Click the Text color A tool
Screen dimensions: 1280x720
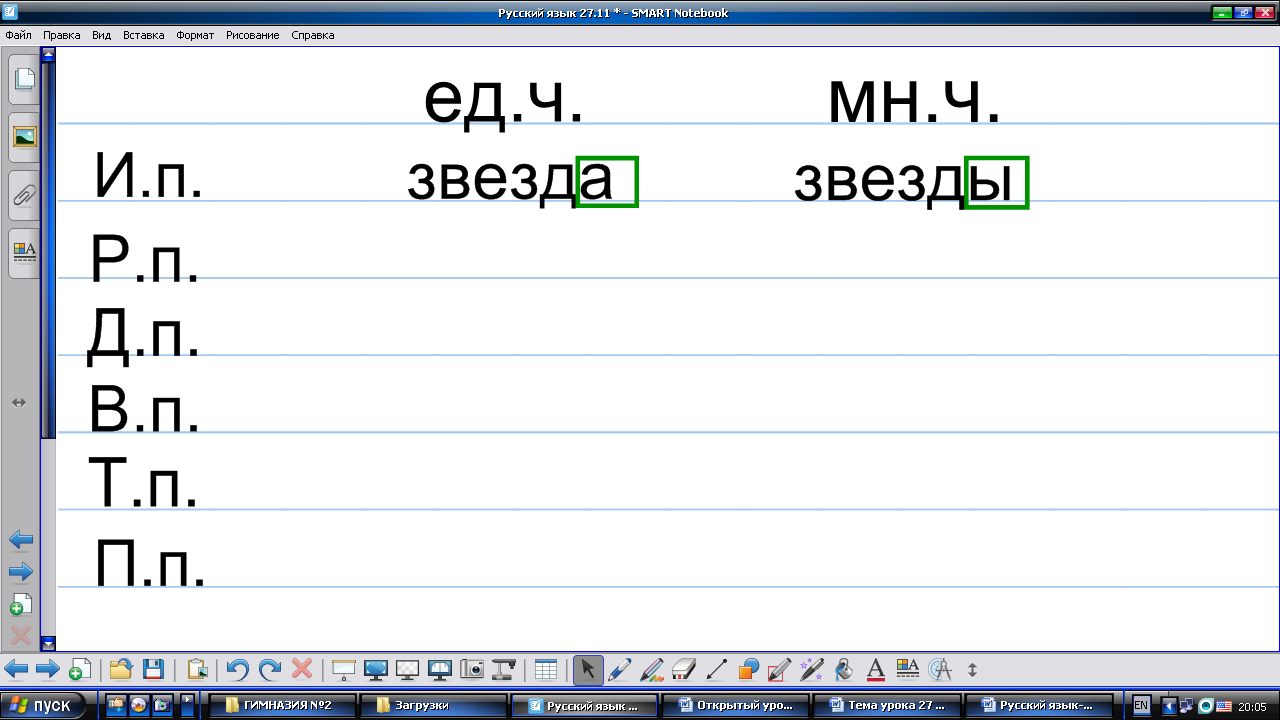(875, 669)
